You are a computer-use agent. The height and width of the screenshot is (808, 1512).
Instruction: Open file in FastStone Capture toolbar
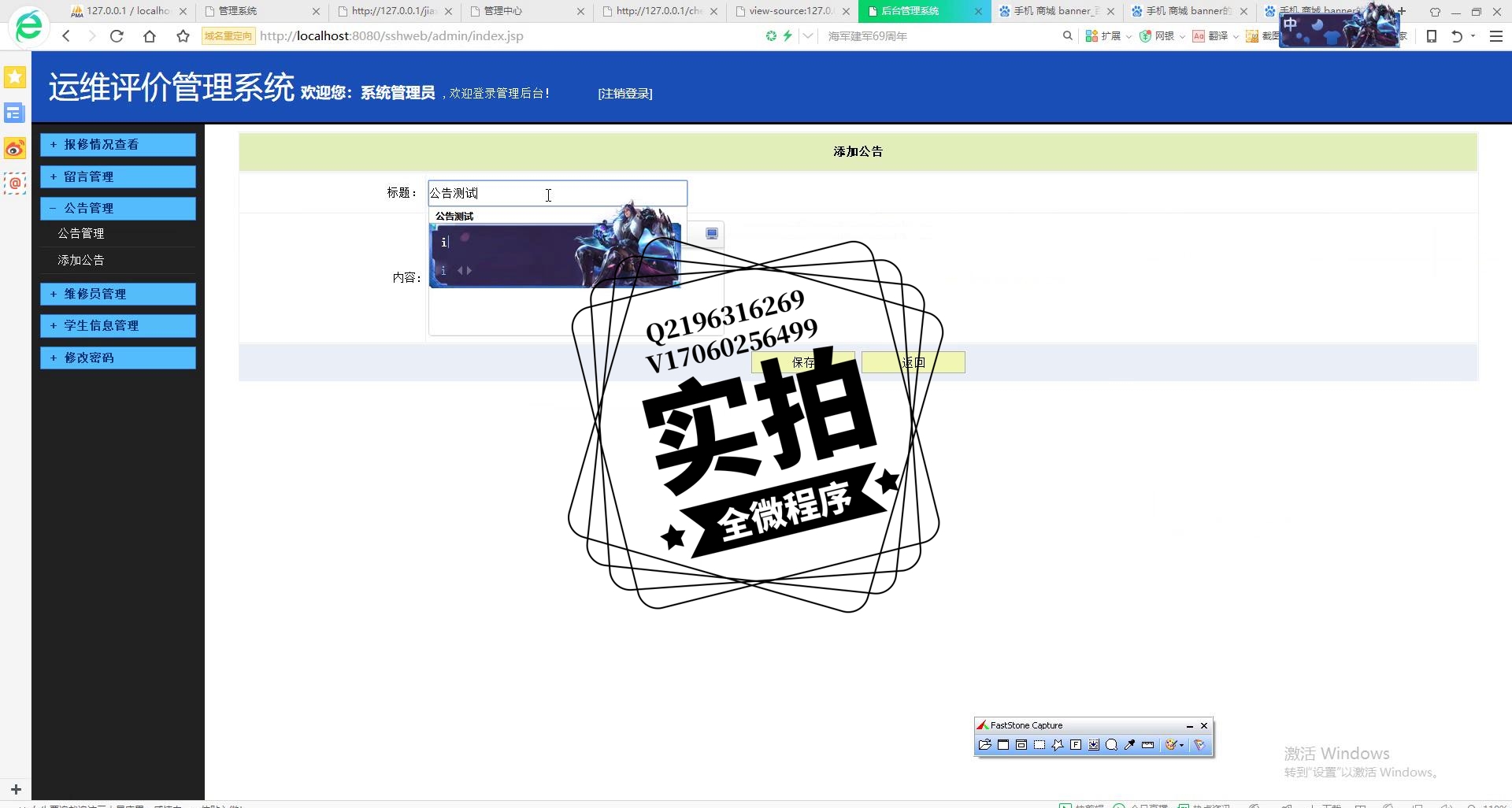click(984, 745)
